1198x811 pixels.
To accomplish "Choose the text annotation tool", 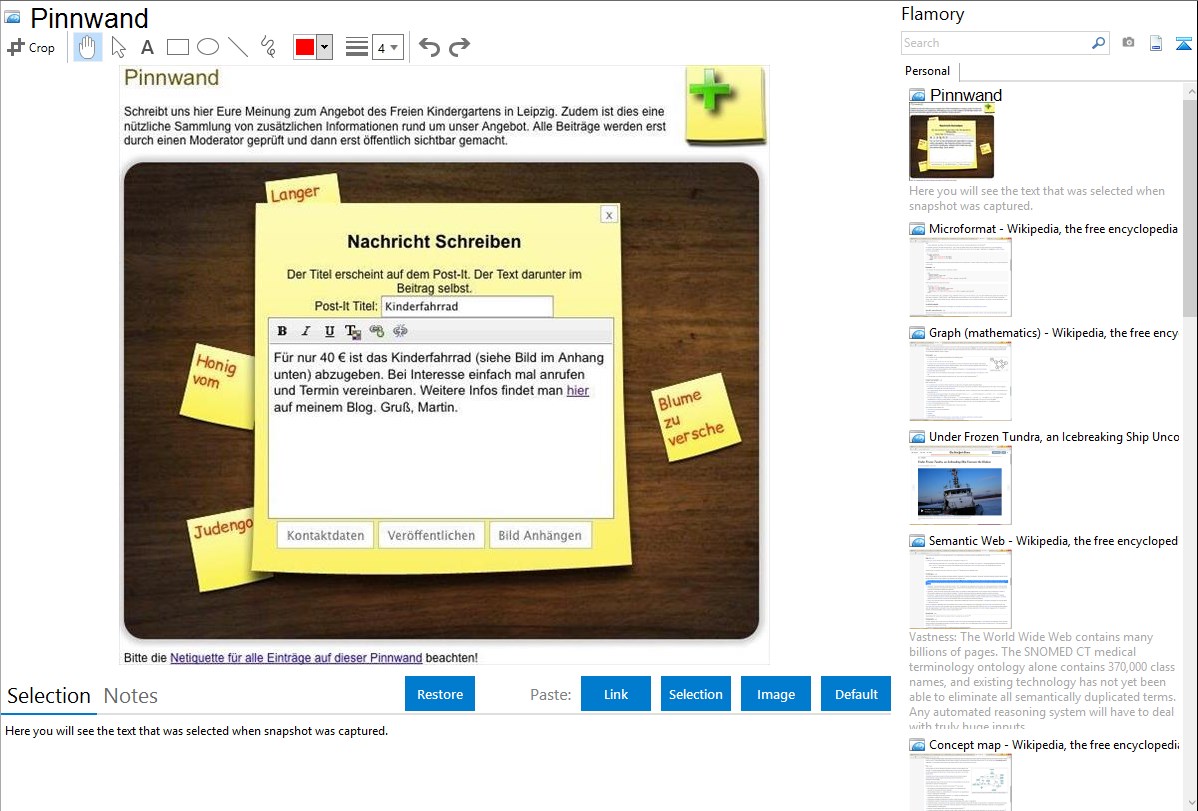I will (x=147, y=47).
